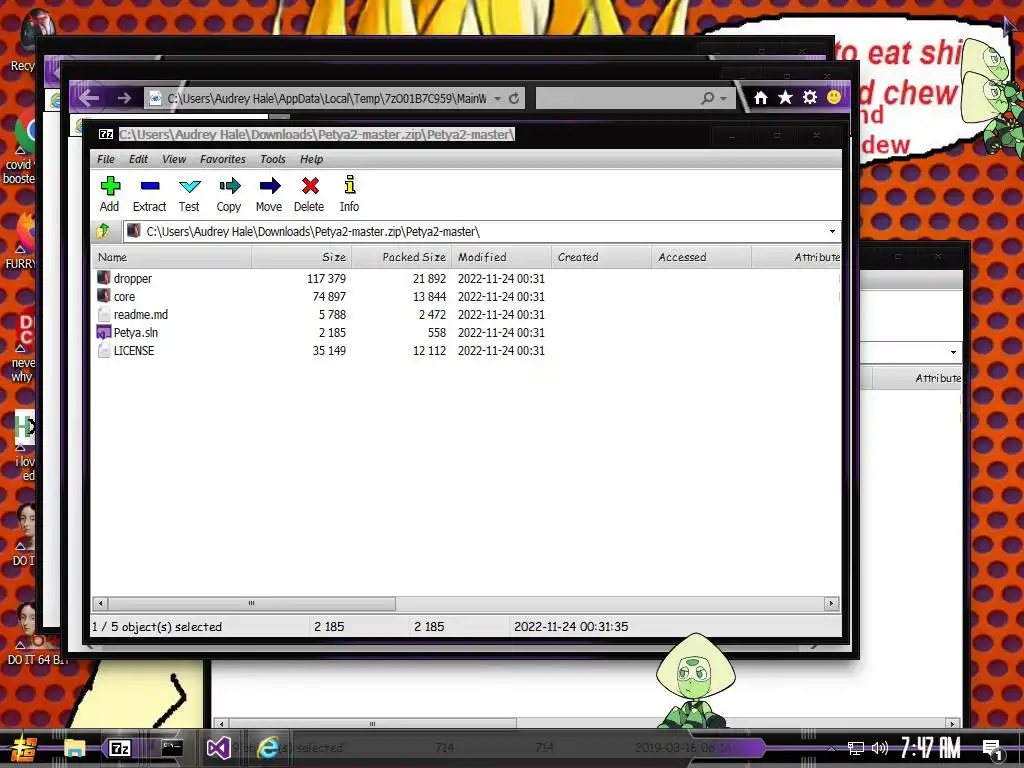1024x768 pixels.
Task: Sort by Accessed column header
Action: pos(701,257)
